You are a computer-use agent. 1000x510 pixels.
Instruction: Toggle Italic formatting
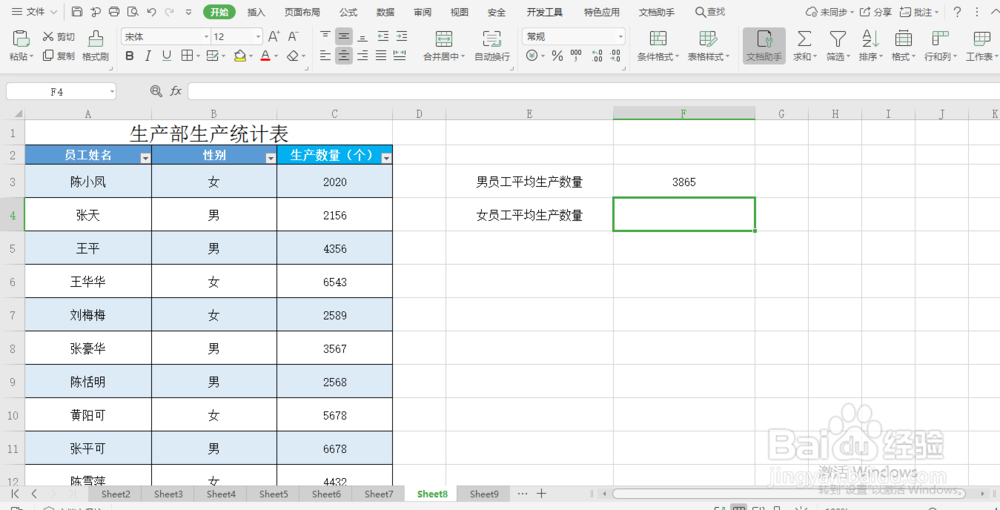pyautogui.click(x=148, y=56)
